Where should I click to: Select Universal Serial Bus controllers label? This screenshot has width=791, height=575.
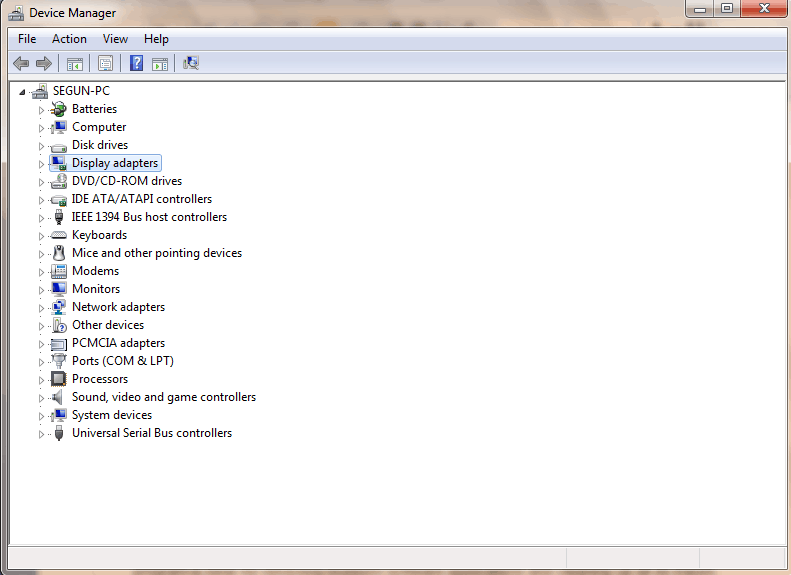coord(152,433)
